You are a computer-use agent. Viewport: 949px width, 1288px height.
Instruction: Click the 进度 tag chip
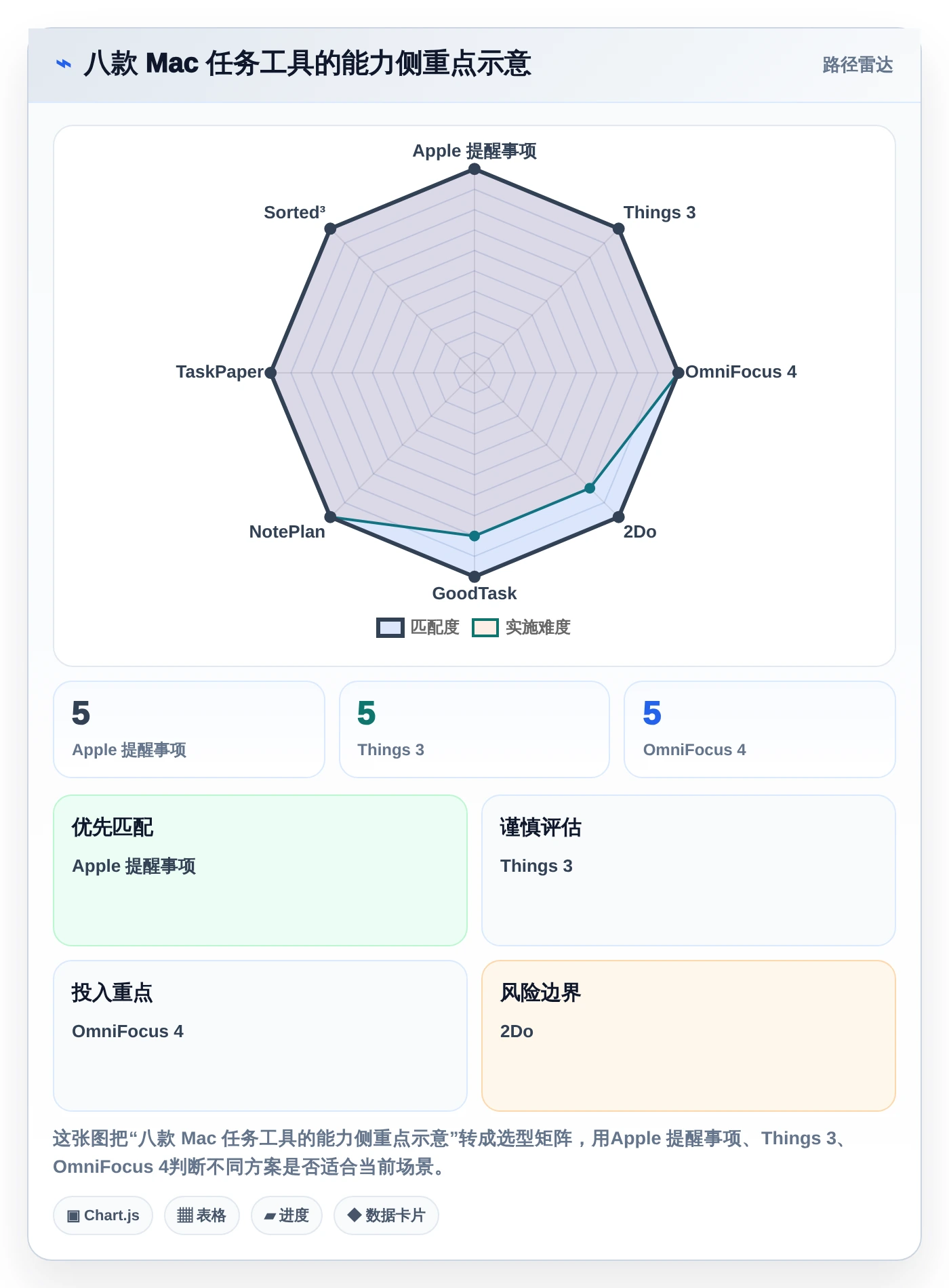(x=287, y=1215)
